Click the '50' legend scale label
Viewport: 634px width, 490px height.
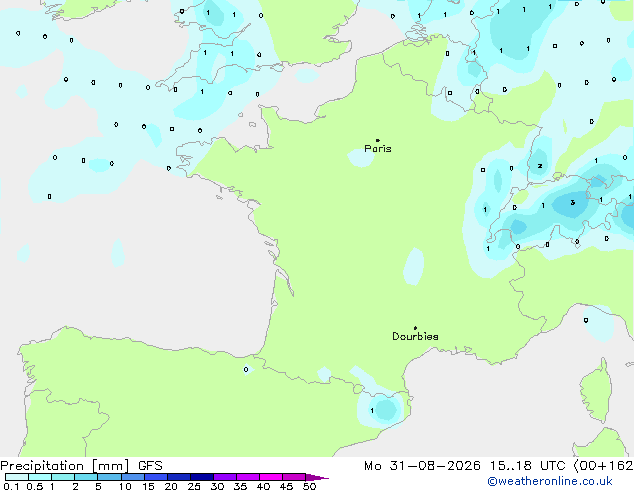(x=309, y=486)
